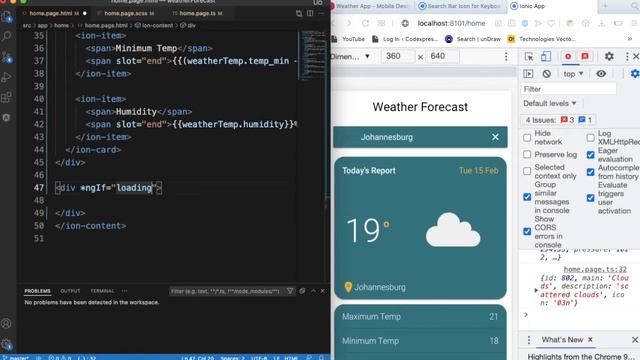The image size is (640, 360).
Task: Filter problems using funnel icon
Action: coord(290,291)
